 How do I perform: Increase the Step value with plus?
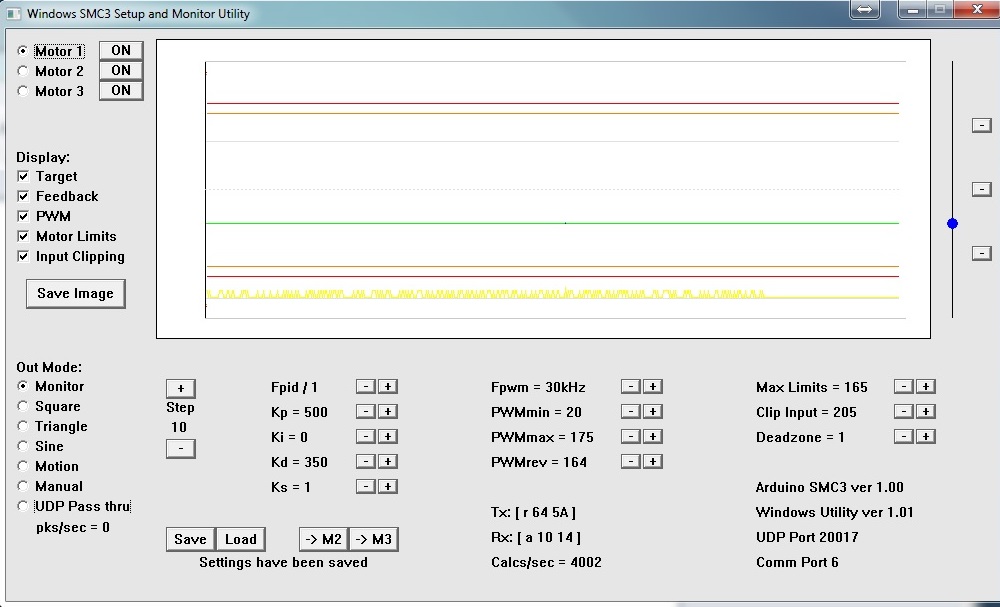tap(180, 388)
